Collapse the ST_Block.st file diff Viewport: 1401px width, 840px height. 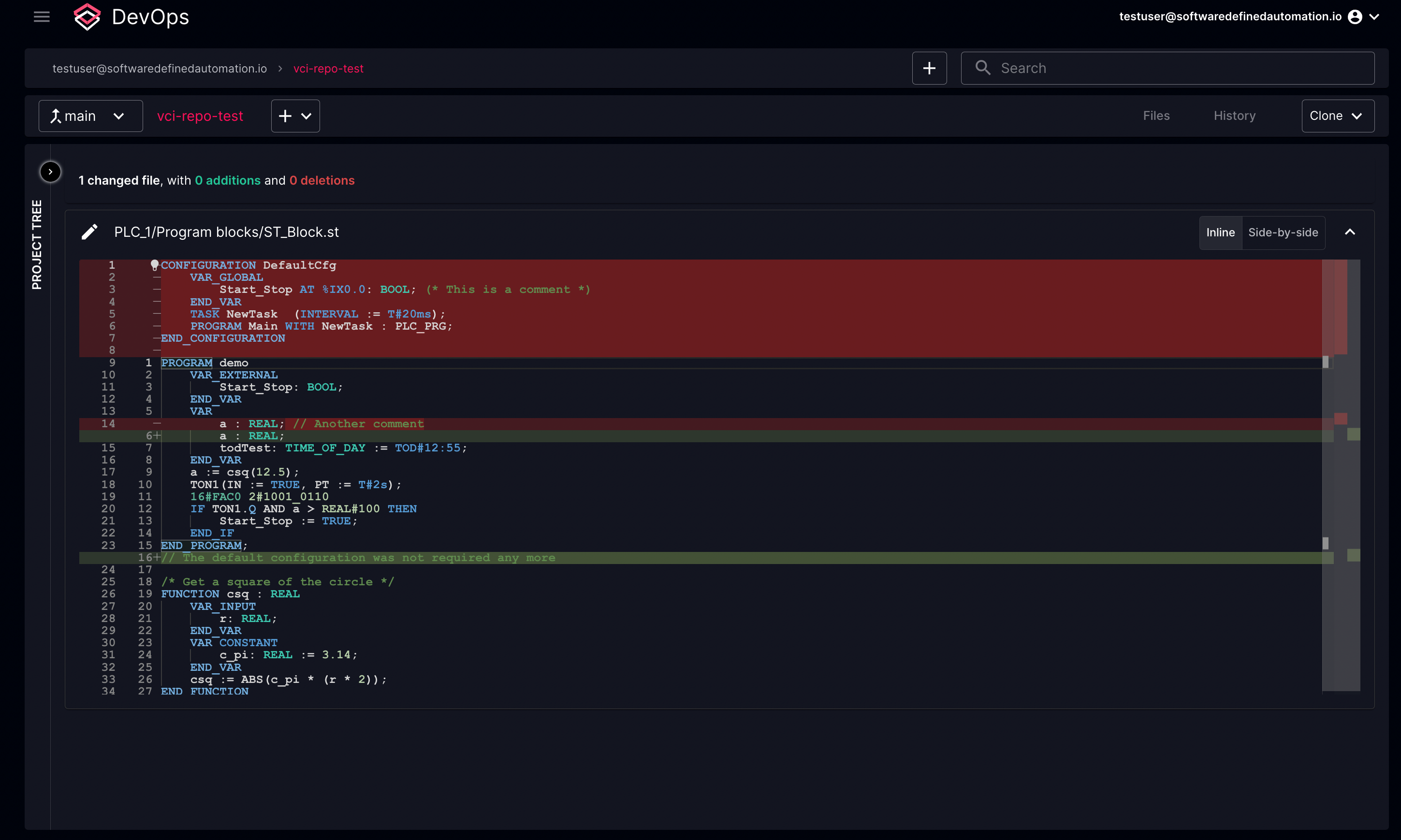point(1349,232)
